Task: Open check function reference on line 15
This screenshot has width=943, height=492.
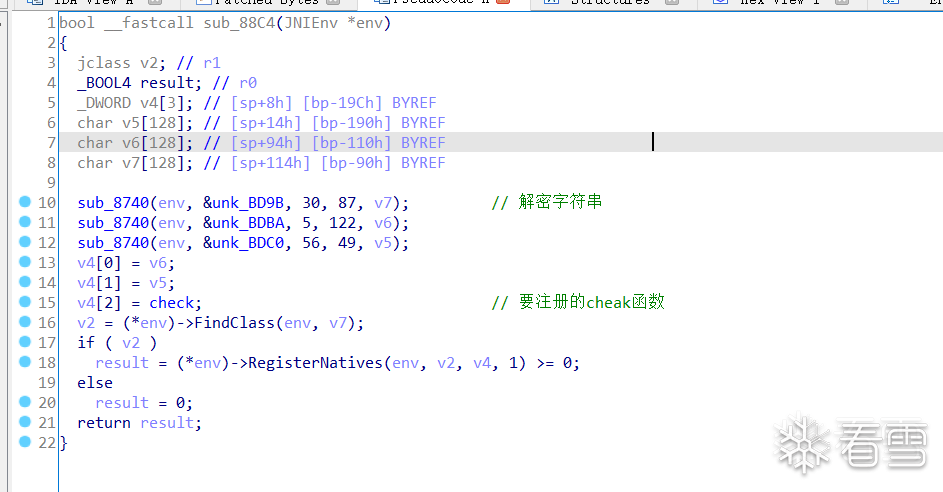Action: click(x=171, y=303)
